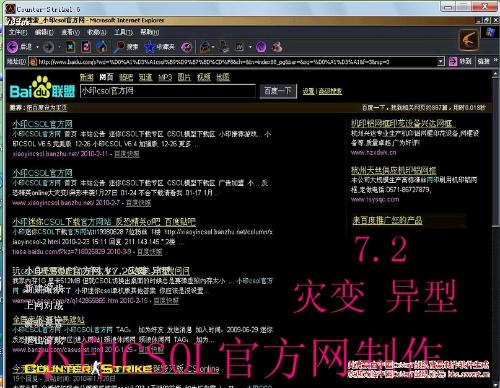Click the Windows flag throbber icon
Screen dimensions: 500x388
pos(490,32)
